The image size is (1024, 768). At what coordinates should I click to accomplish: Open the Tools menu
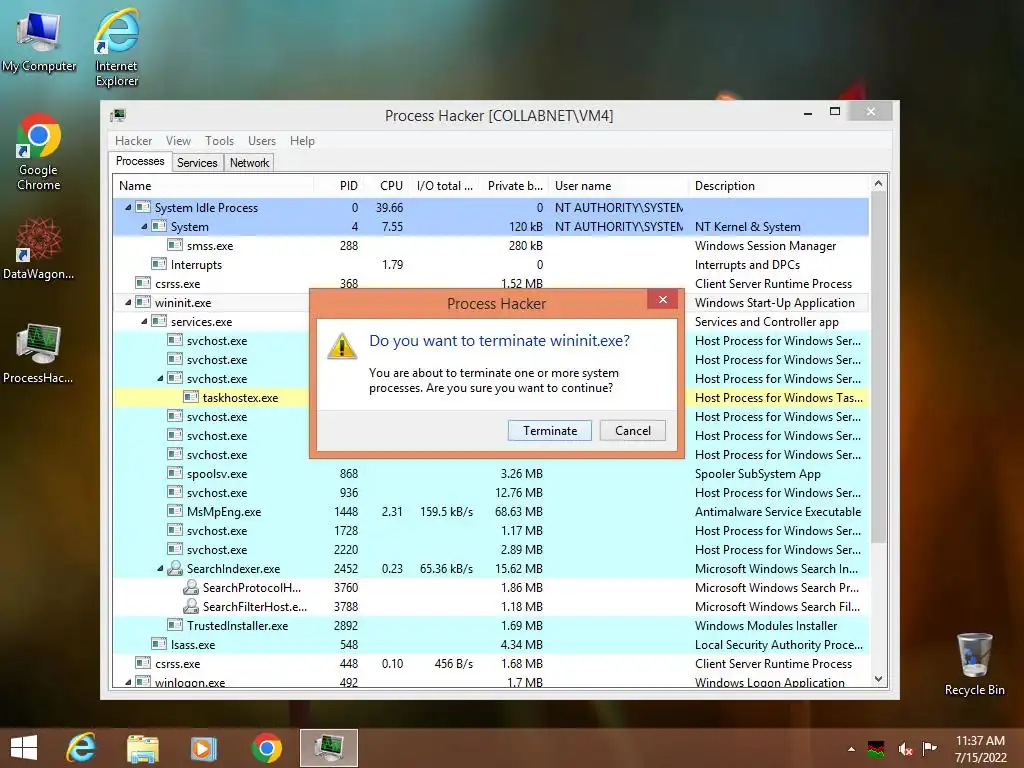tap(219, 141)
